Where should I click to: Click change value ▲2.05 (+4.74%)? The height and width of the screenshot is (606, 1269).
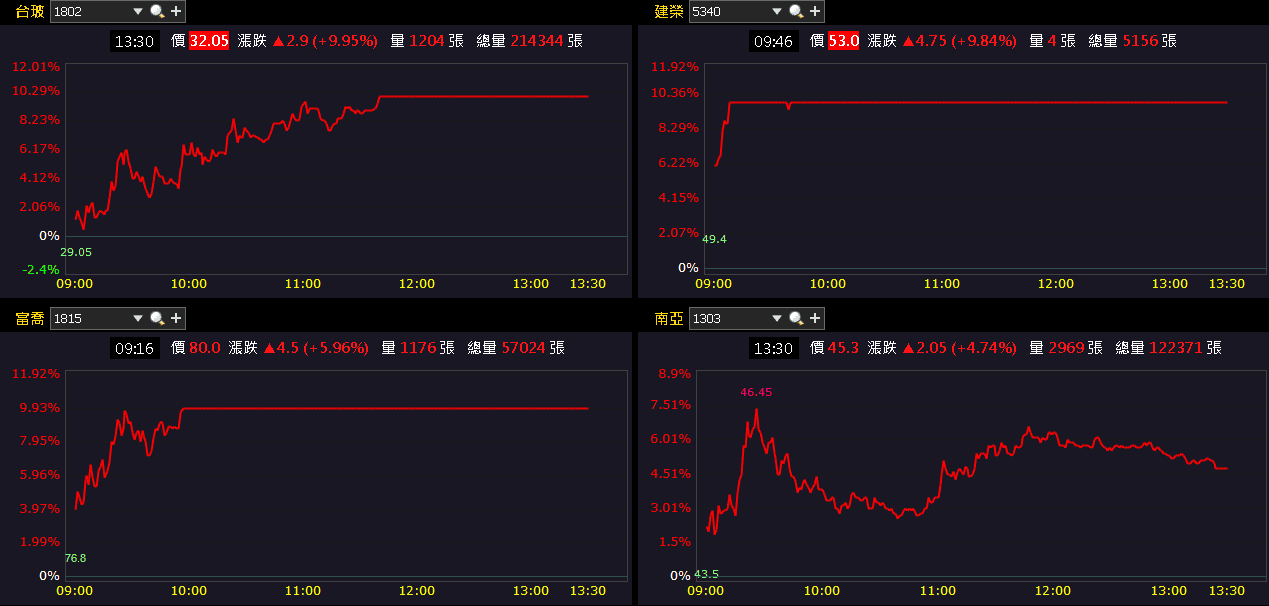tap(959, 348)
